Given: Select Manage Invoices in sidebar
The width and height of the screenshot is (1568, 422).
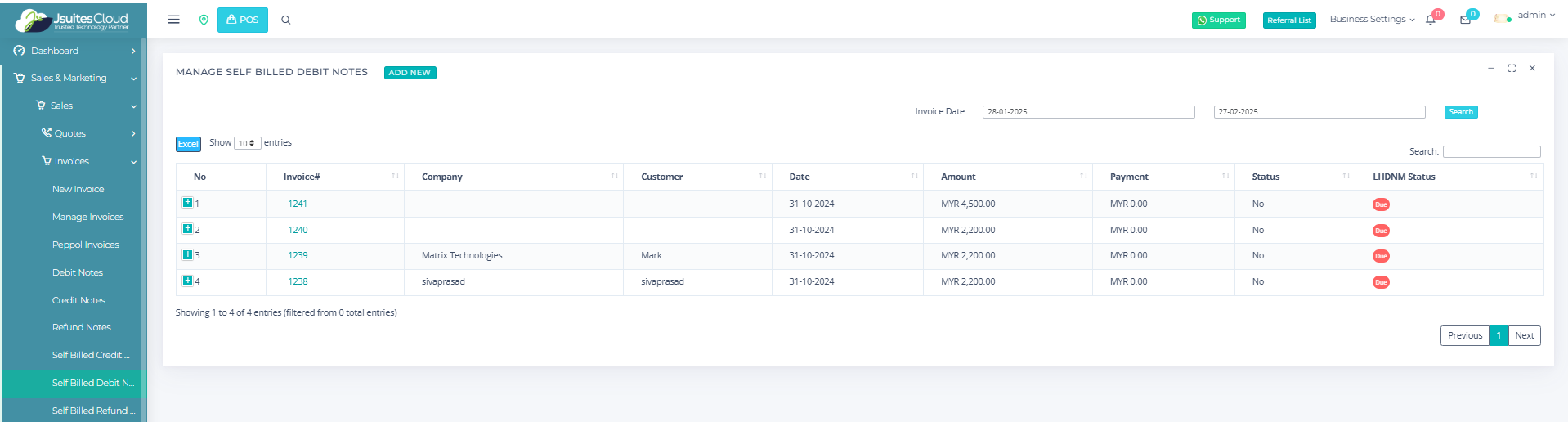Looking at the screenshot, I should (x=87, y=217).
